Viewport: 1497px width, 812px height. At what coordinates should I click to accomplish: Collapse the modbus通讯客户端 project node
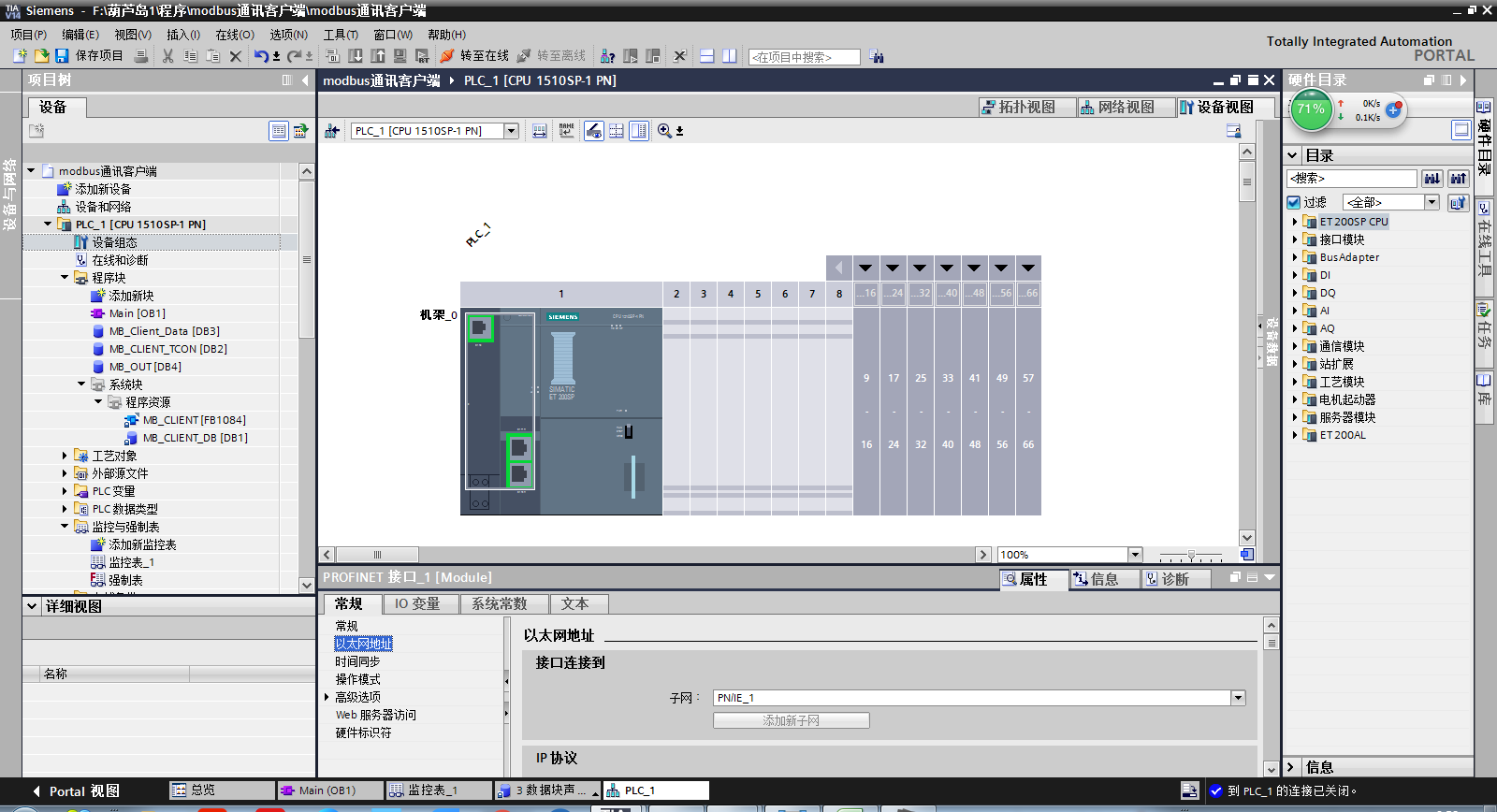click(31, 171)
